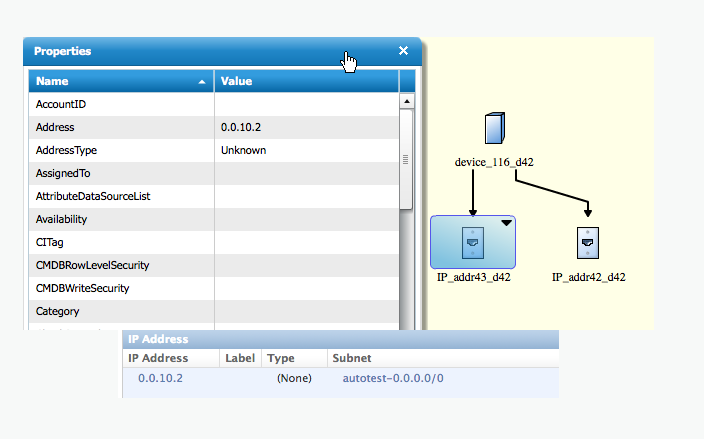Image resolution: width=704 pixels, height=439 pixels.
Task: Click the Type column header in IP table
Action: tap(281, 357)
